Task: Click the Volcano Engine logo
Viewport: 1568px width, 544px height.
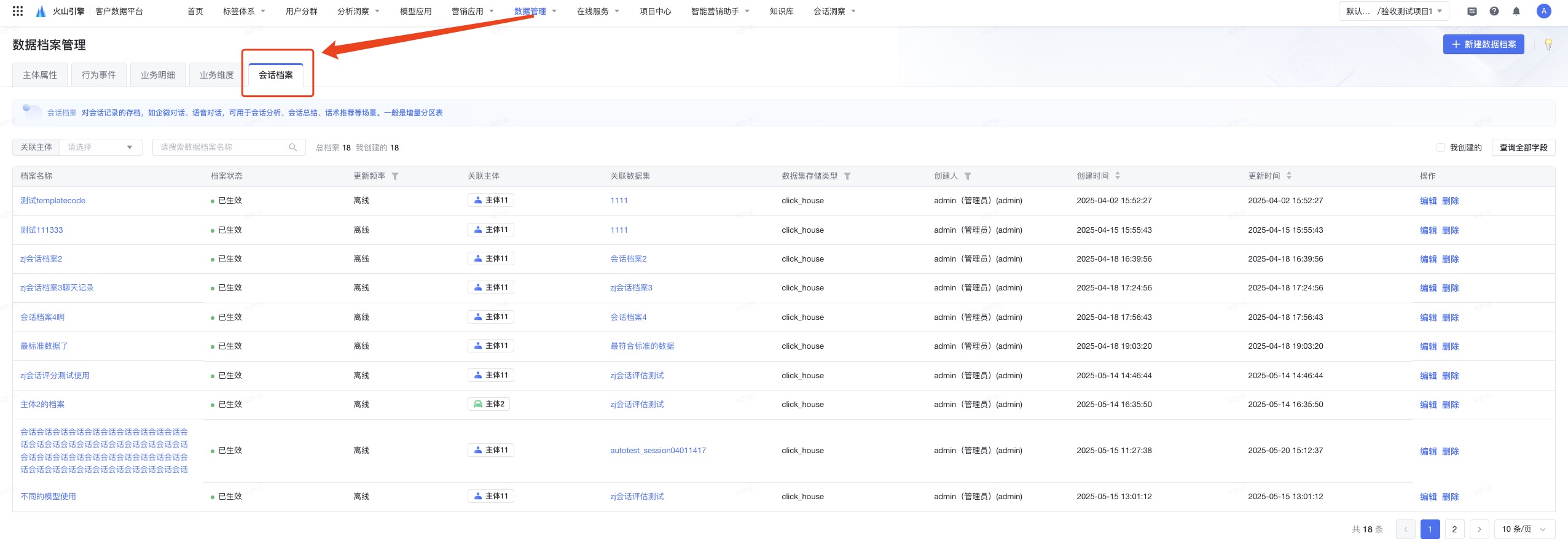Action: pos(41,11)
